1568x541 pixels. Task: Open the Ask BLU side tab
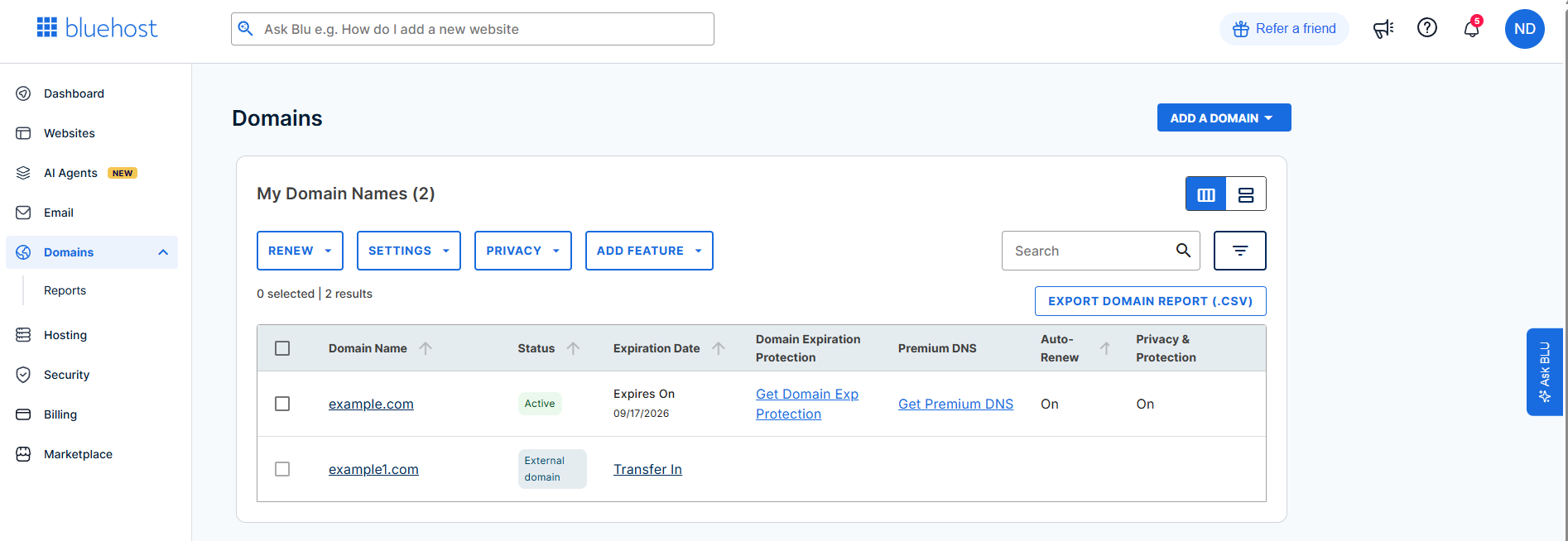pyautogui.click(x=1545, y=372)
